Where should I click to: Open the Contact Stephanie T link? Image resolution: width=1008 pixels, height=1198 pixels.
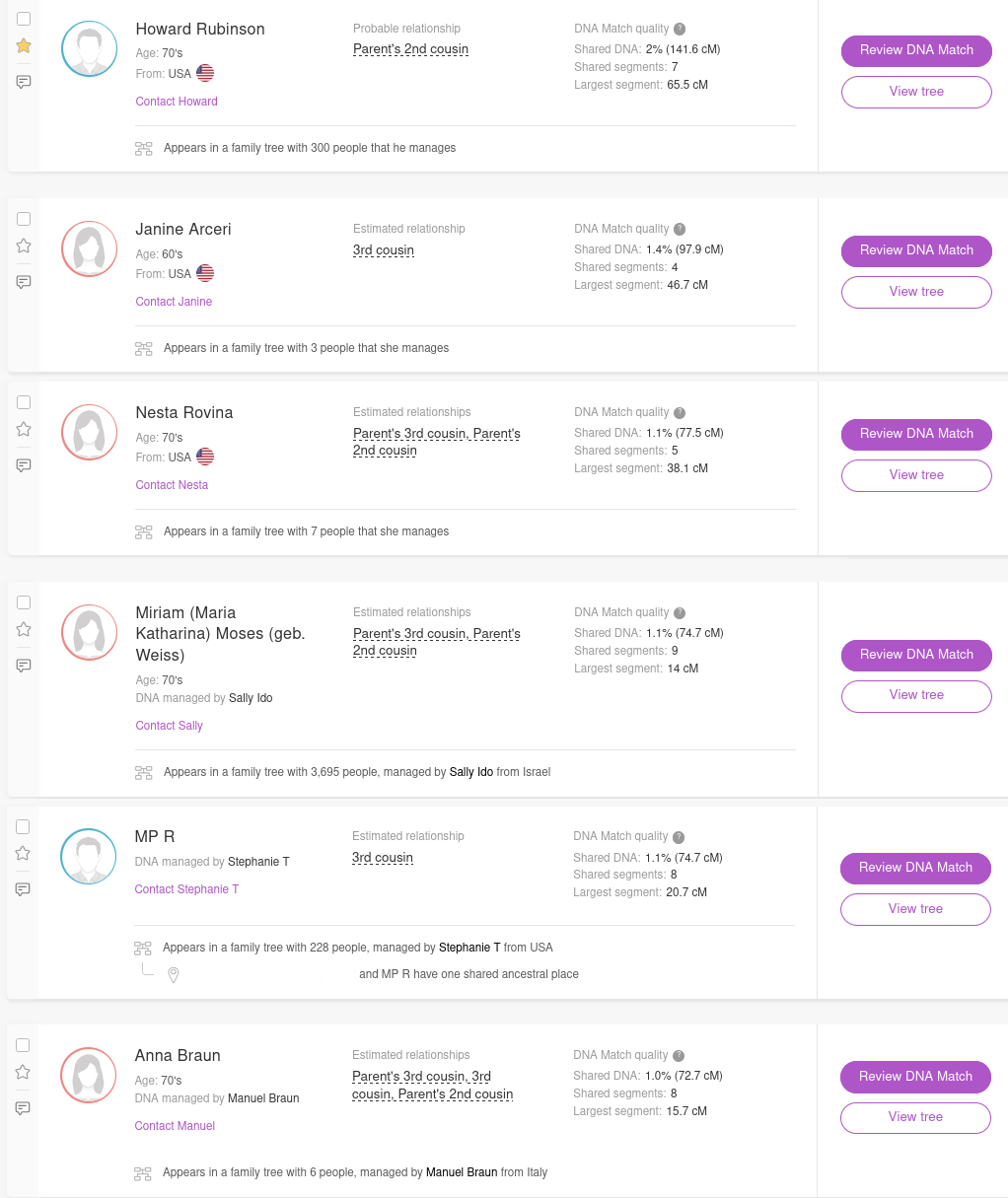pos(186,889)
